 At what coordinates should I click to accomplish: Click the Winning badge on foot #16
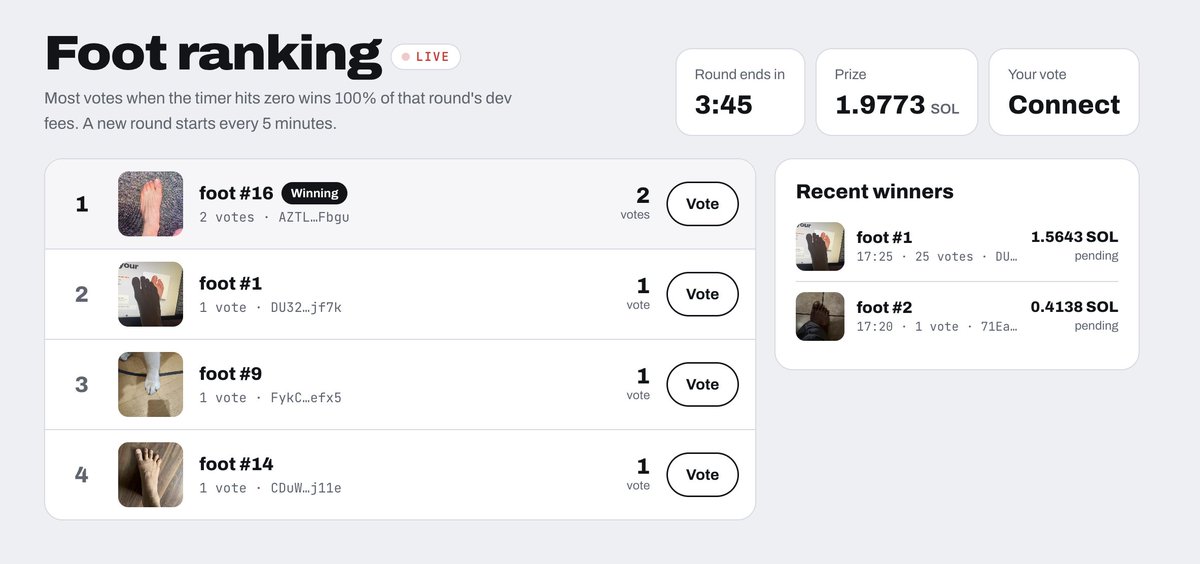tap(314, 193)
